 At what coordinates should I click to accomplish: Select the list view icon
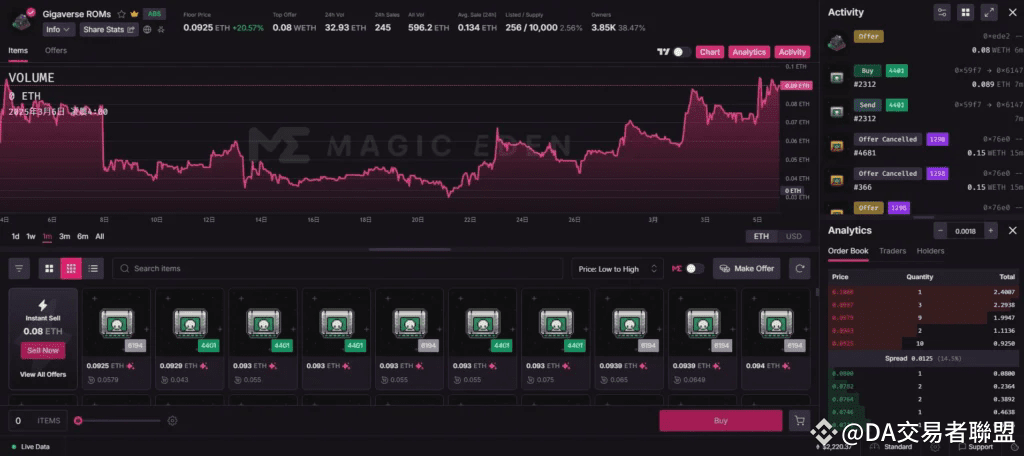93,269
